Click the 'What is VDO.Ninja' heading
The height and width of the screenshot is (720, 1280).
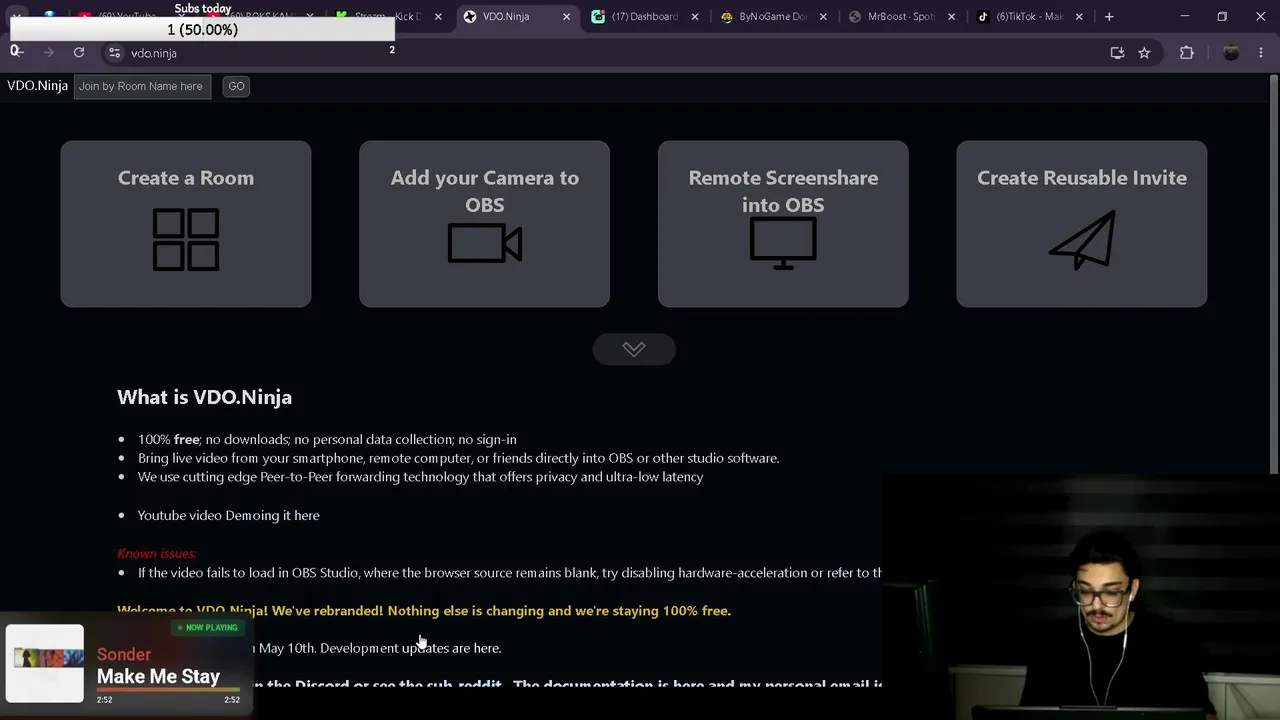205,397
